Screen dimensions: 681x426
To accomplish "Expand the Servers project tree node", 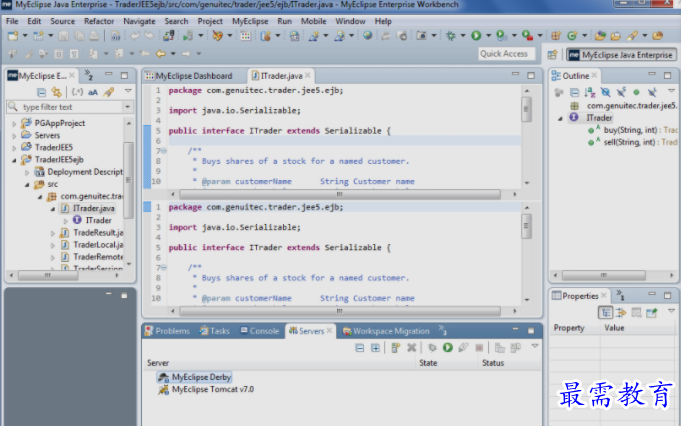I will pyautogui.click(x=14, y=136).
